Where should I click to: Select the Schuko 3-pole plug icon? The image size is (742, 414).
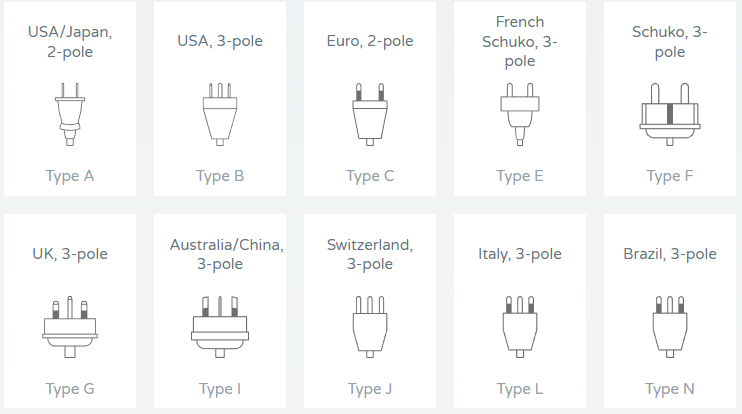pyautogui.click(x=670, y=115)
